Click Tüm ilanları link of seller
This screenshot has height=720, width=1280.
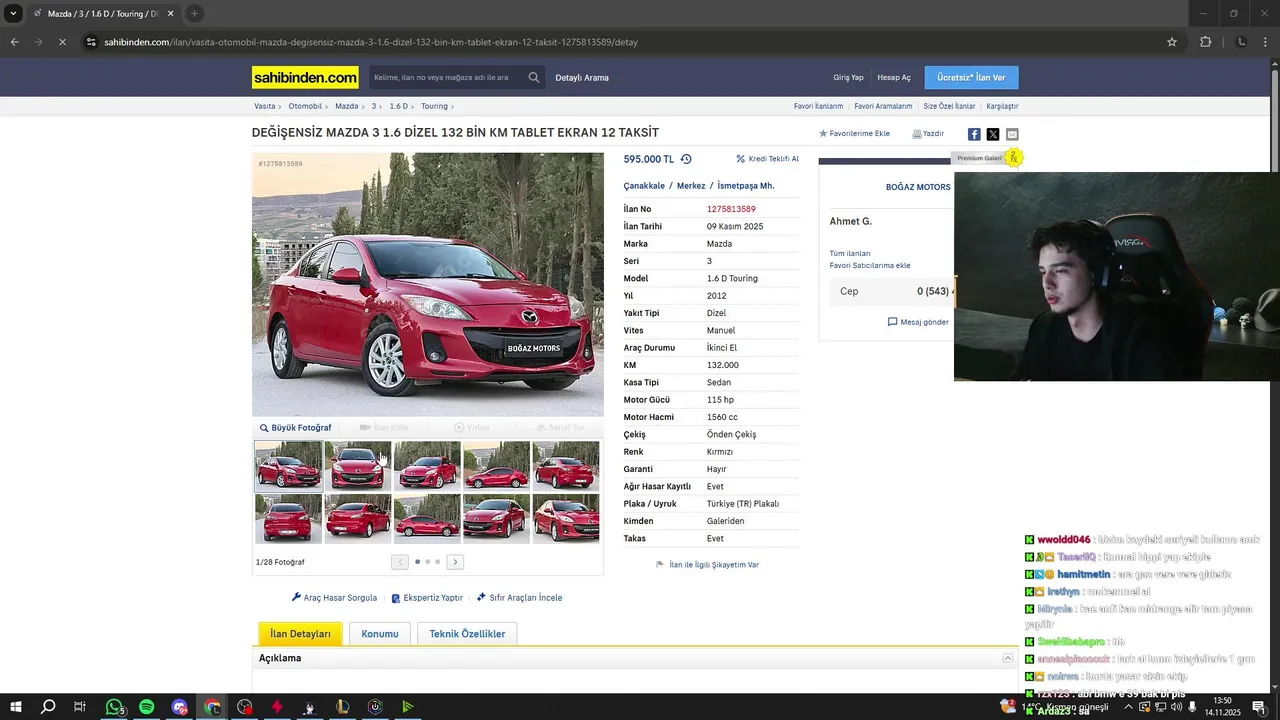pos(850,253)
